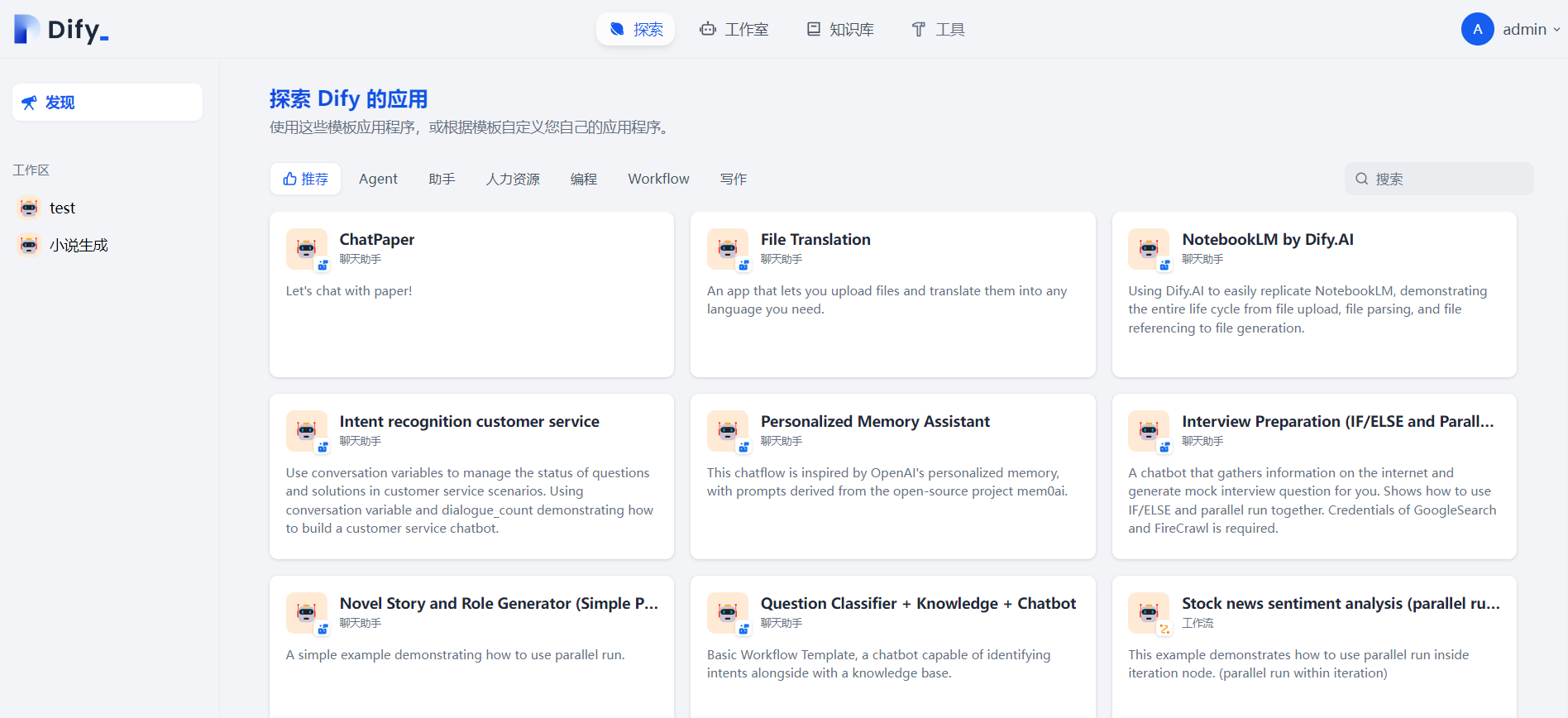Go to the 工具 tools tab
The image size is (1568, 718).
pyautogui.click(x=939, y=30)
